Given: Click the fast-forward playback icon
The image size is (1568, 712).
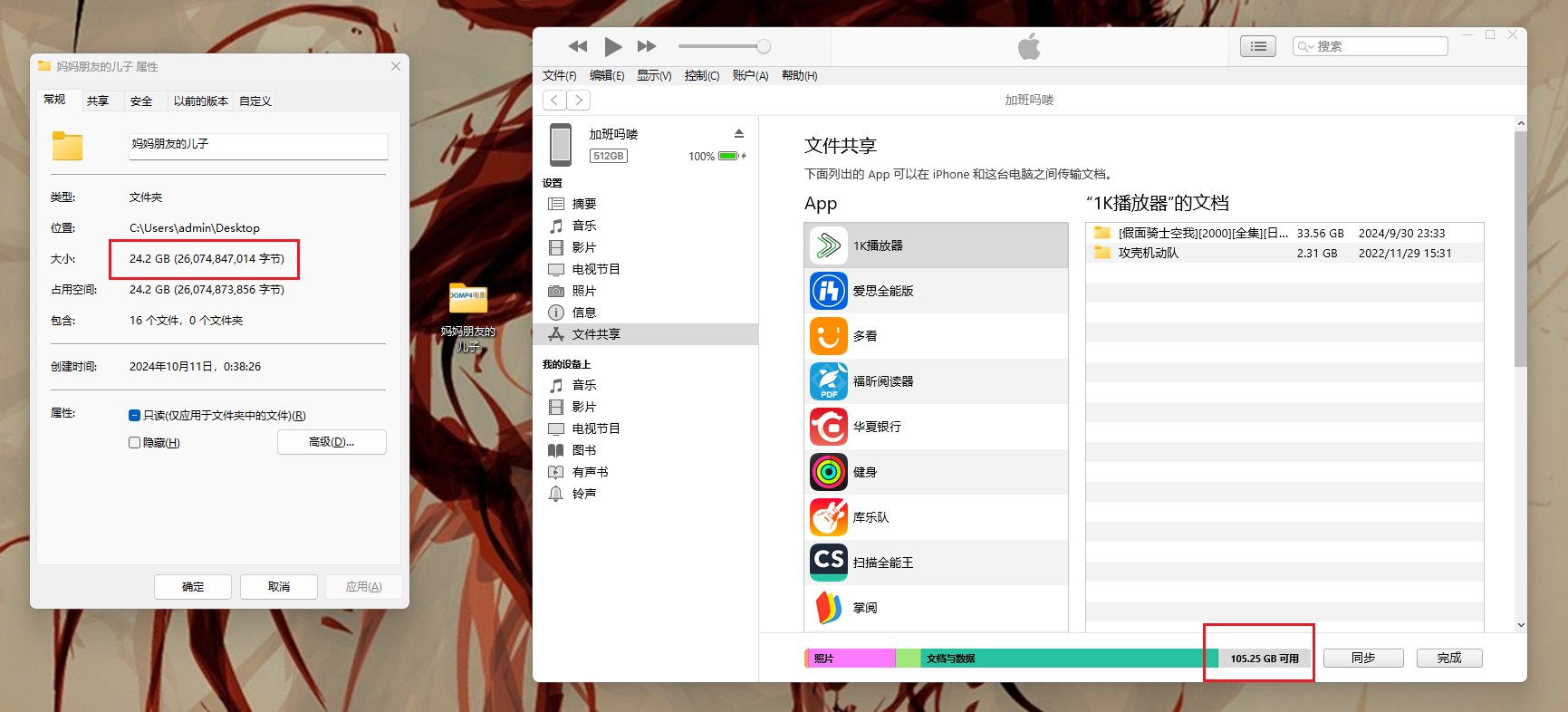Looking at the screenshot, I should click(x=647, y=46).
